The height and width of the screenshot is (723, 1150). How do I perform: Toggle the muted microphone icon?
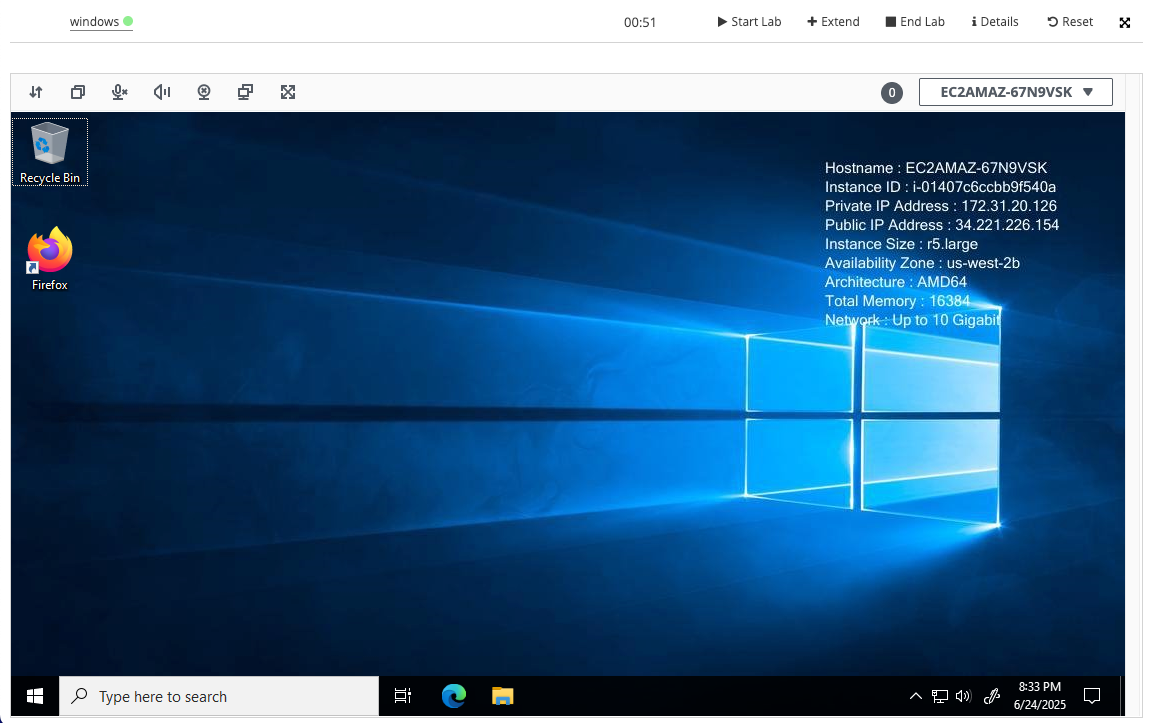pyautogui.click(x=120, y=92)
